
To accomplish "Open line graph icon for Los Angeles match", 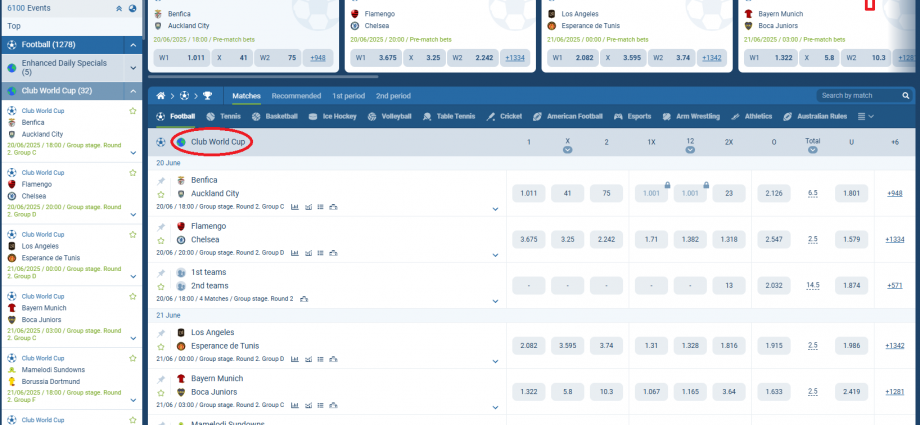I will pos(308,360).
